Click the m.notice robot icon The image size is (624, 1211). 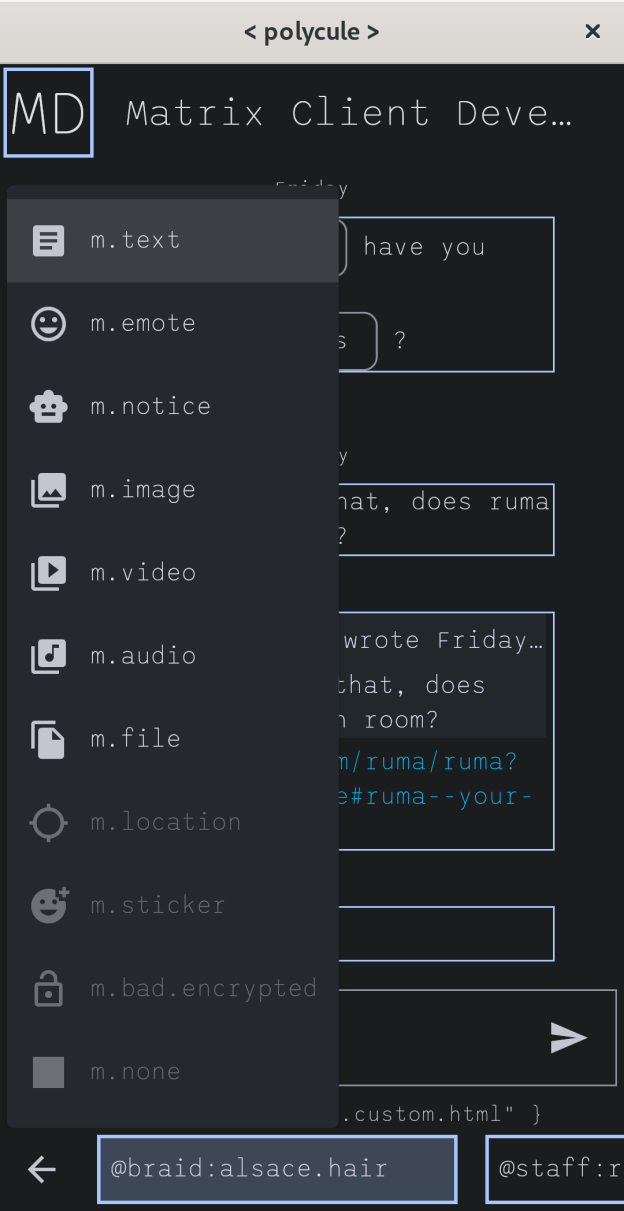(49, 407)
